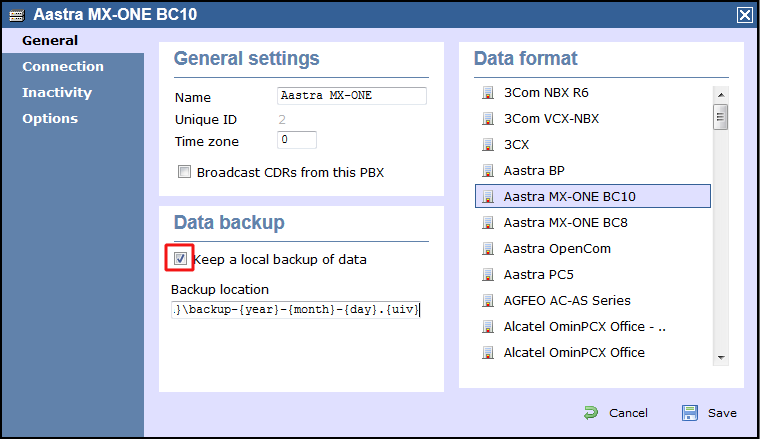The image size is (760, 439).
Task: Click the AGFEO AC-AS Series icon
Action: click(x=488, y=301)
